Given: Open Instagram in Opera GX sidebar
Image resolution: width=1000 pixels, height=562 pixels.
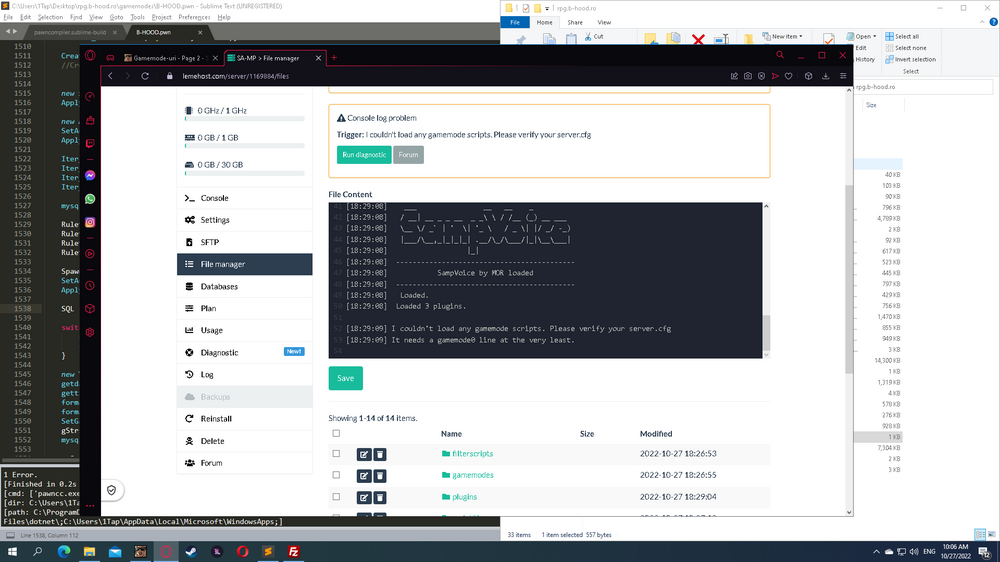Looking at the screenshot, I should tap(90, 223).
